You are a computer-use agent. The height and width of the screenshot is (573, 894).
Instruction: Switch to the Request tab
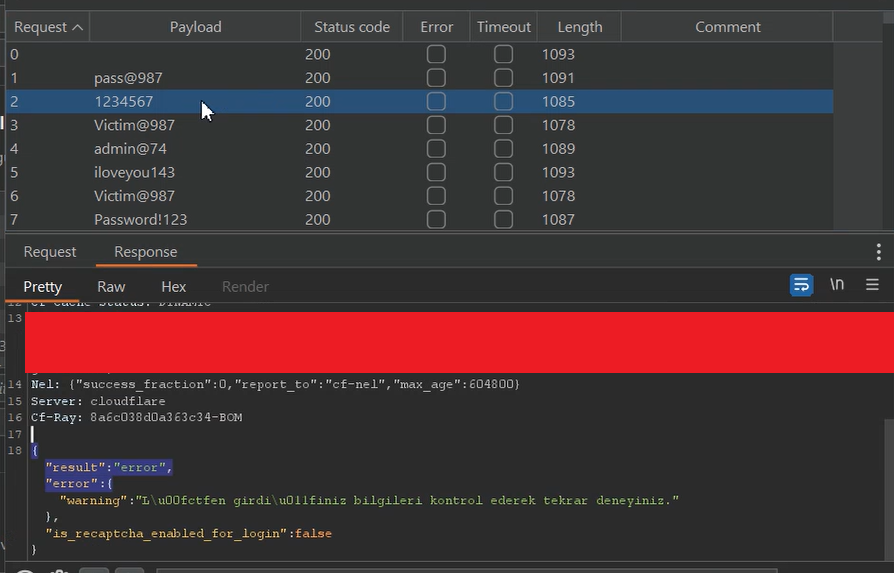50,252
